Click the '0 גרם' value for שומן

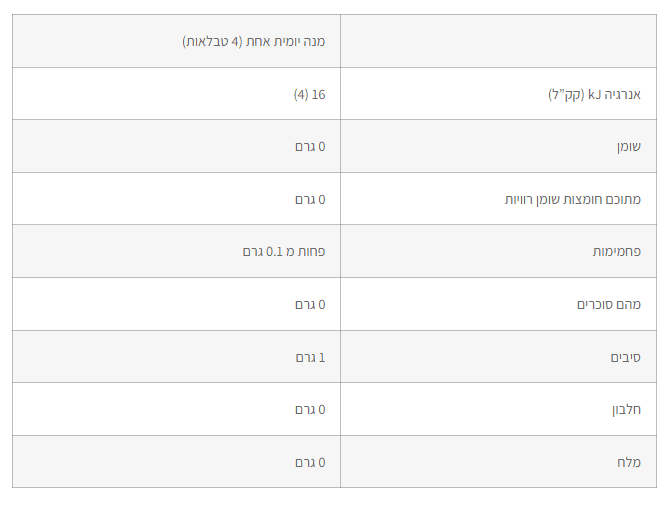coord(310,147)
